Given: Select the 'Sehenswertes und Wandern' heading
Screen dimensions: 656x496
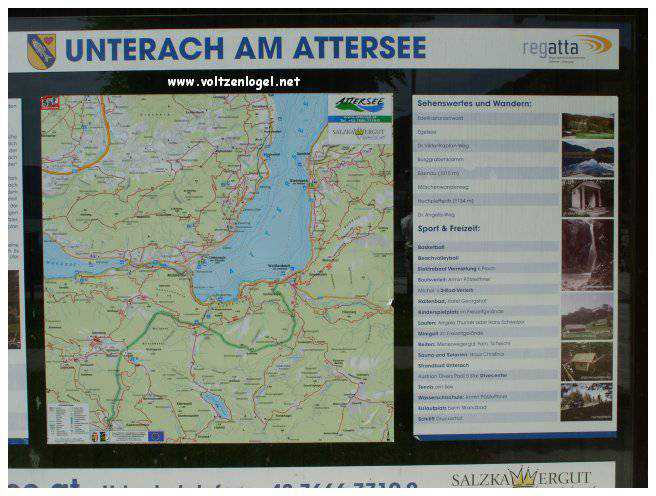Looking at the screenshot, I should (474, 104).
